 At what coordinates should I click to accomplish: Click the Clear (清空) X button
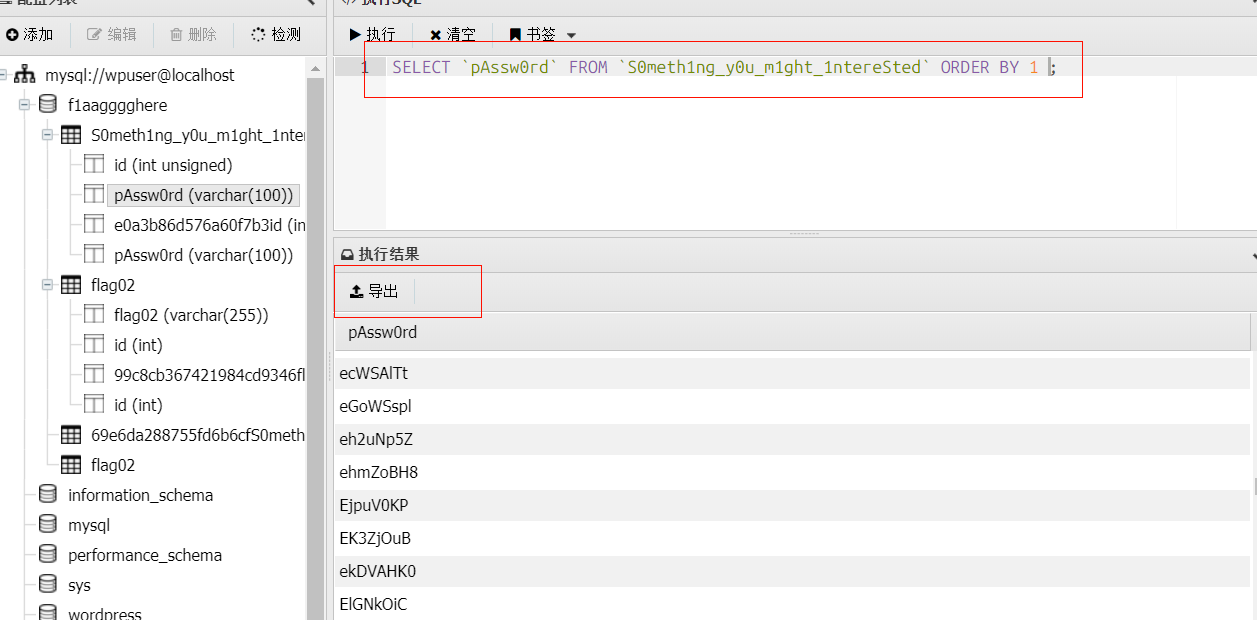[x=436, y=35]
